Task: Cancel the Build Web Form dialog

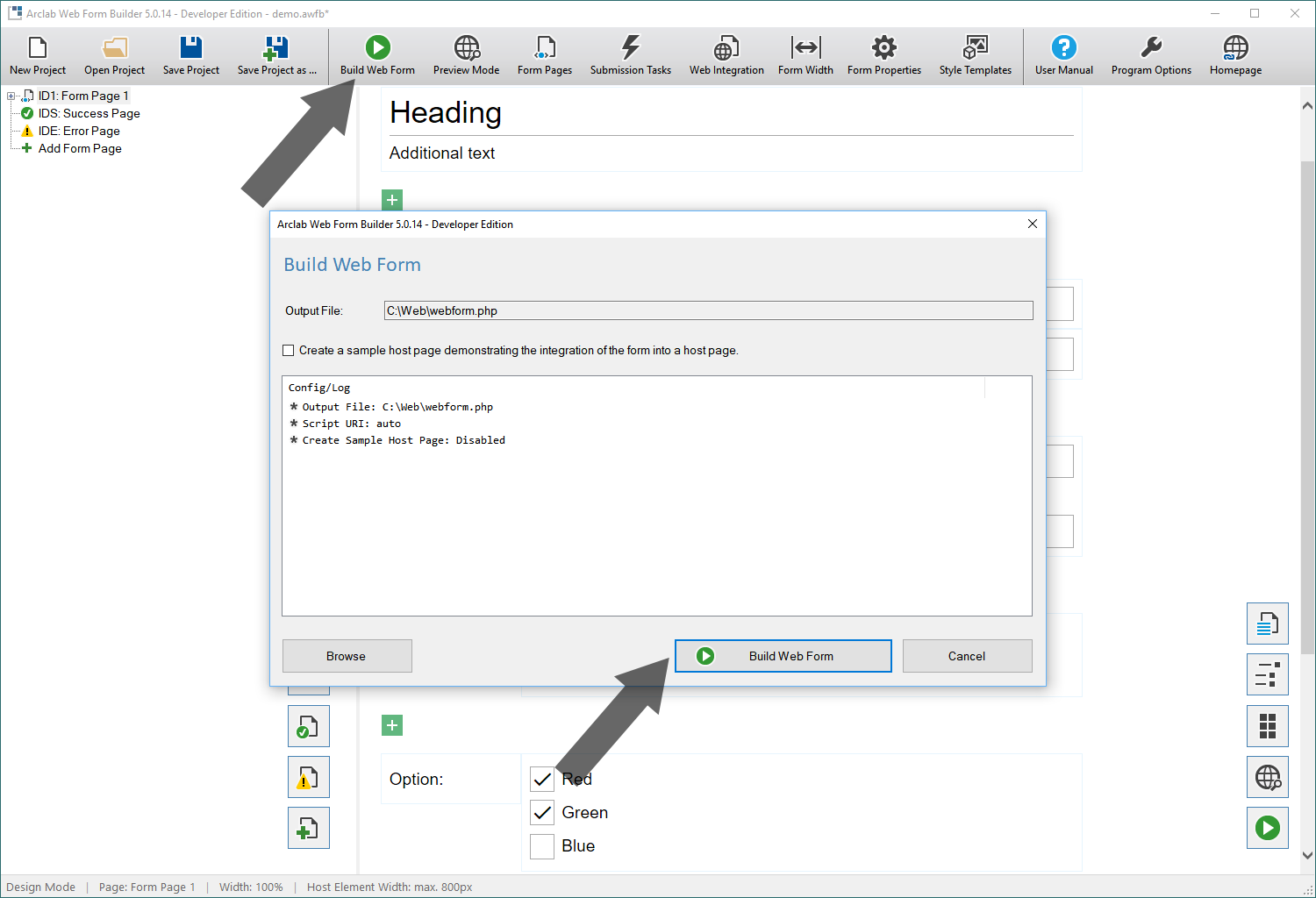Action: pos(967,655)
